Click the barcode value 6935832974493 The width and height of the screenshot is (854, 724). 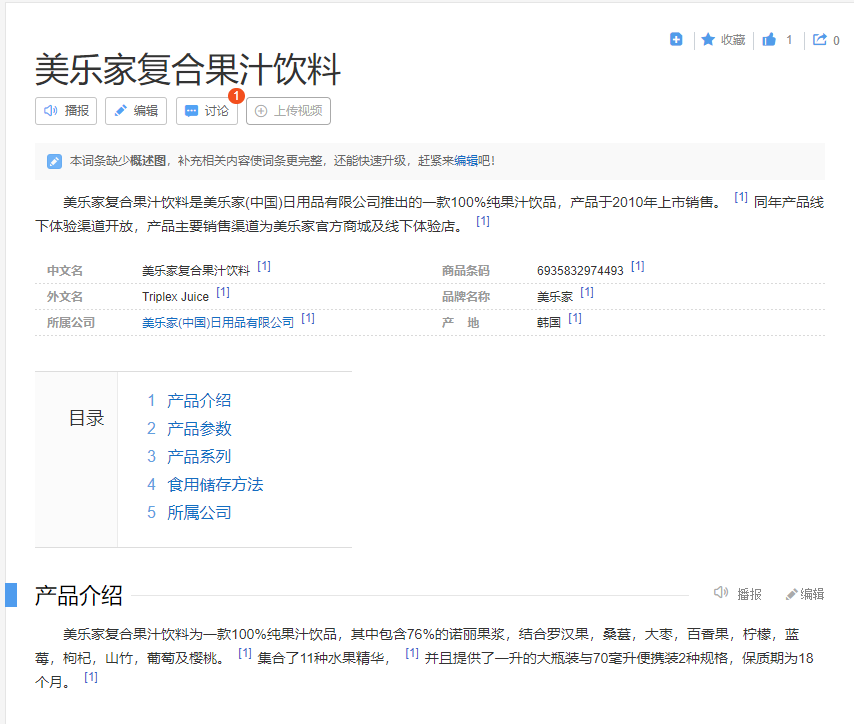[x=580, y=271]
